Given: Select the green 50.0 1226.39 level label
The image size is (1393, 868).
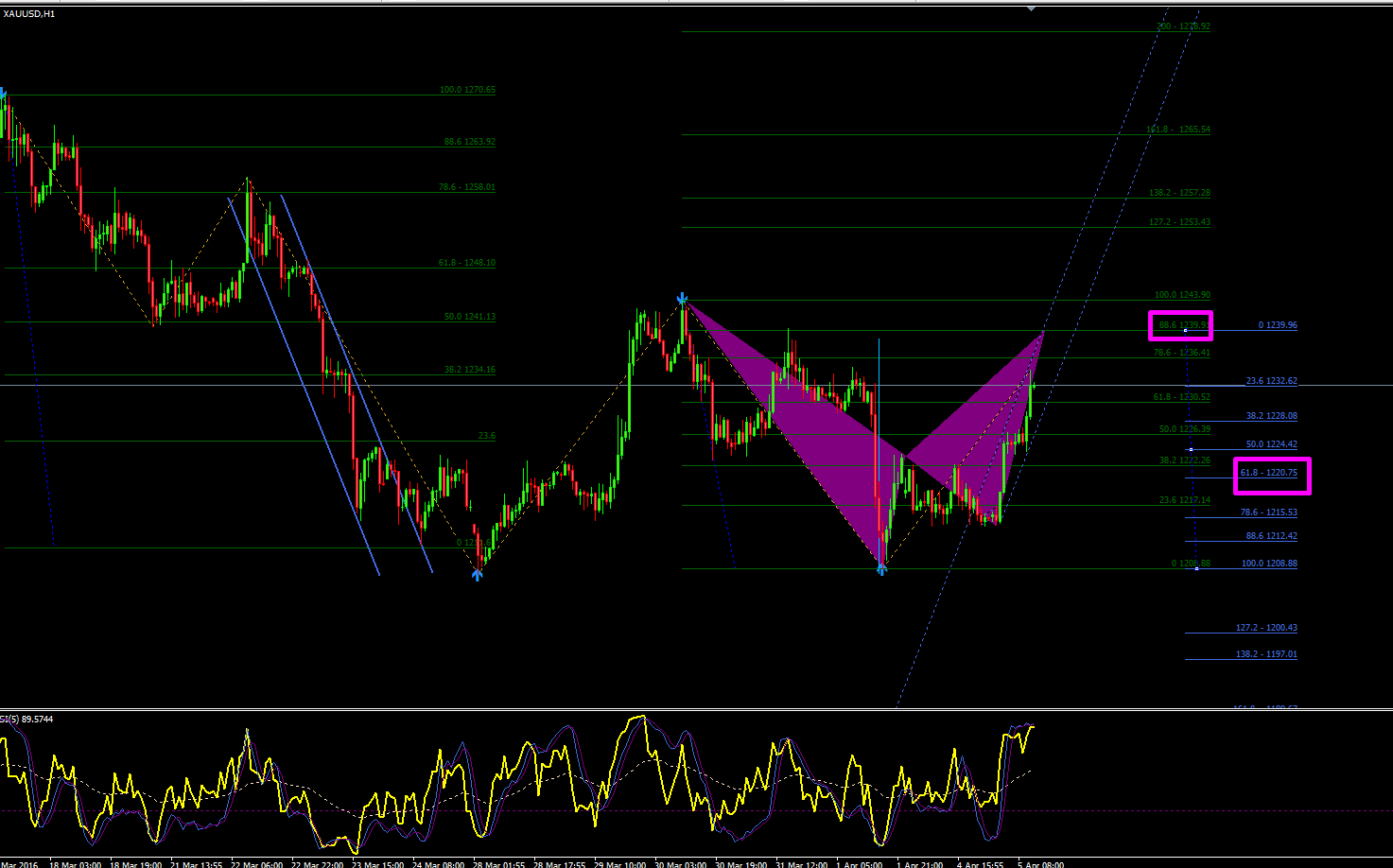Looking at the screenshot, I should (1185, 429).
